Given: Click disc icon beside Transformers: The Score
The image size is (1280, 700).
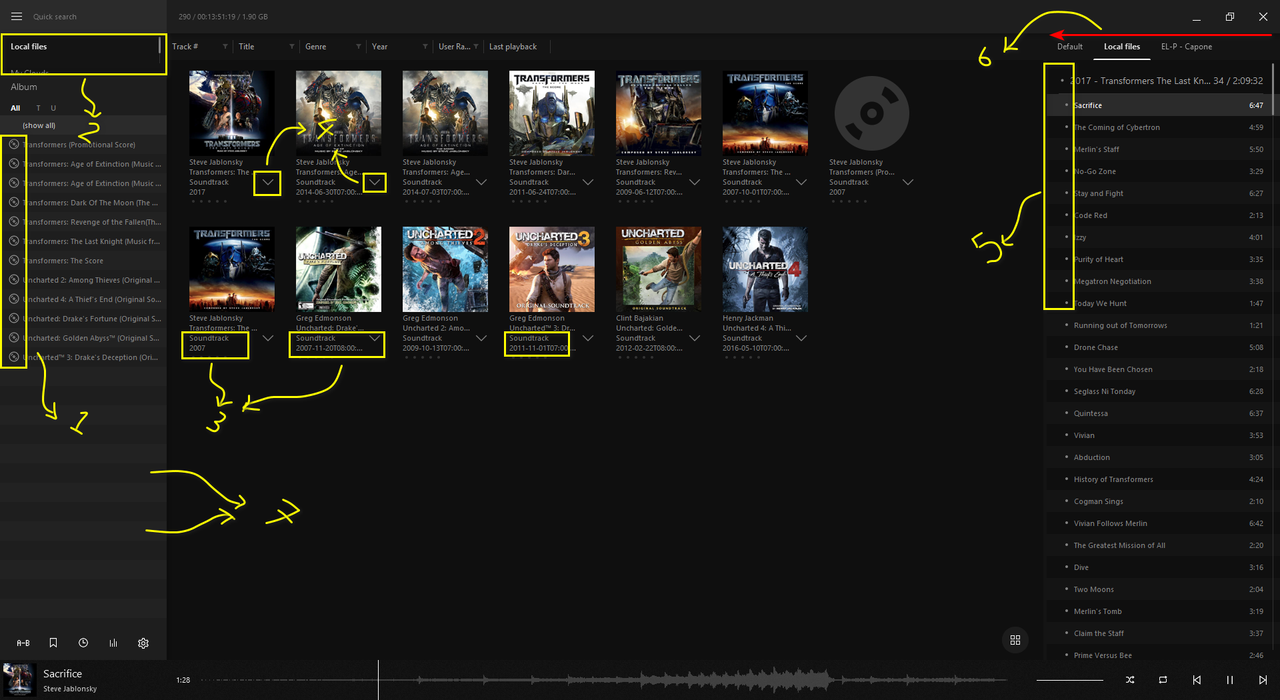Looking at the screenshot, I should pyautogui.click(x=14, y=260).
